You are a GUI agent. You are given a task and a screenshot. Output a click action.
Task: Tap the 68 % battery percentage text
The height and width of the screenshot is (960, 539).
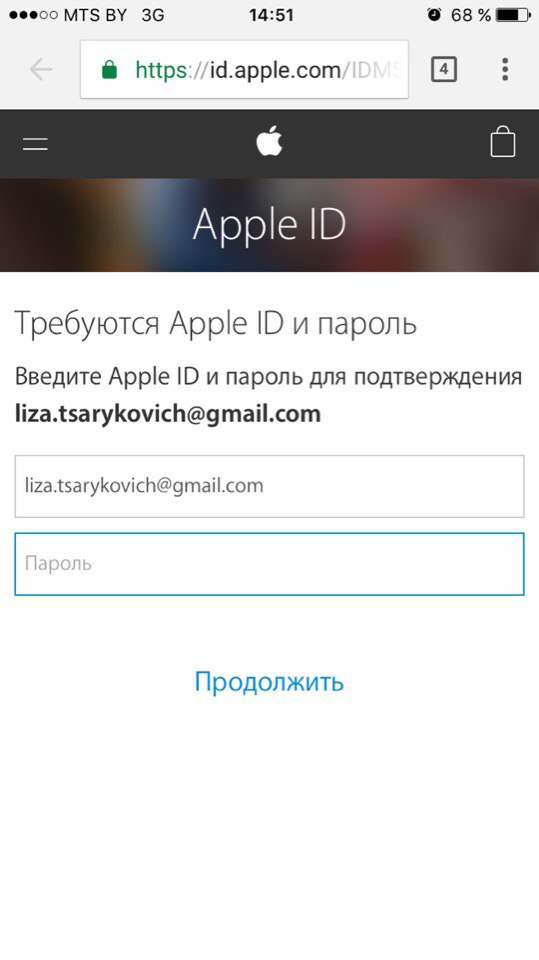470,15
